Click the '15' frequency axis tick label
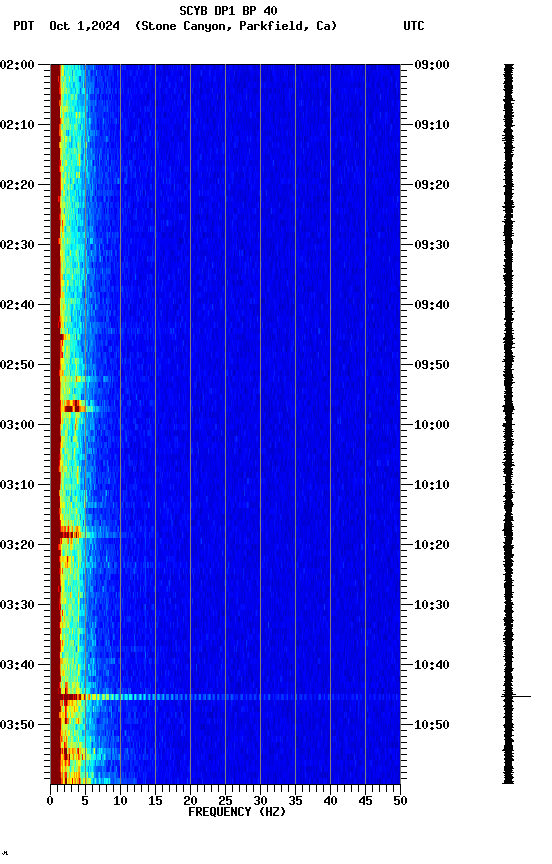552x864 pixels. [x=155, y=801]
